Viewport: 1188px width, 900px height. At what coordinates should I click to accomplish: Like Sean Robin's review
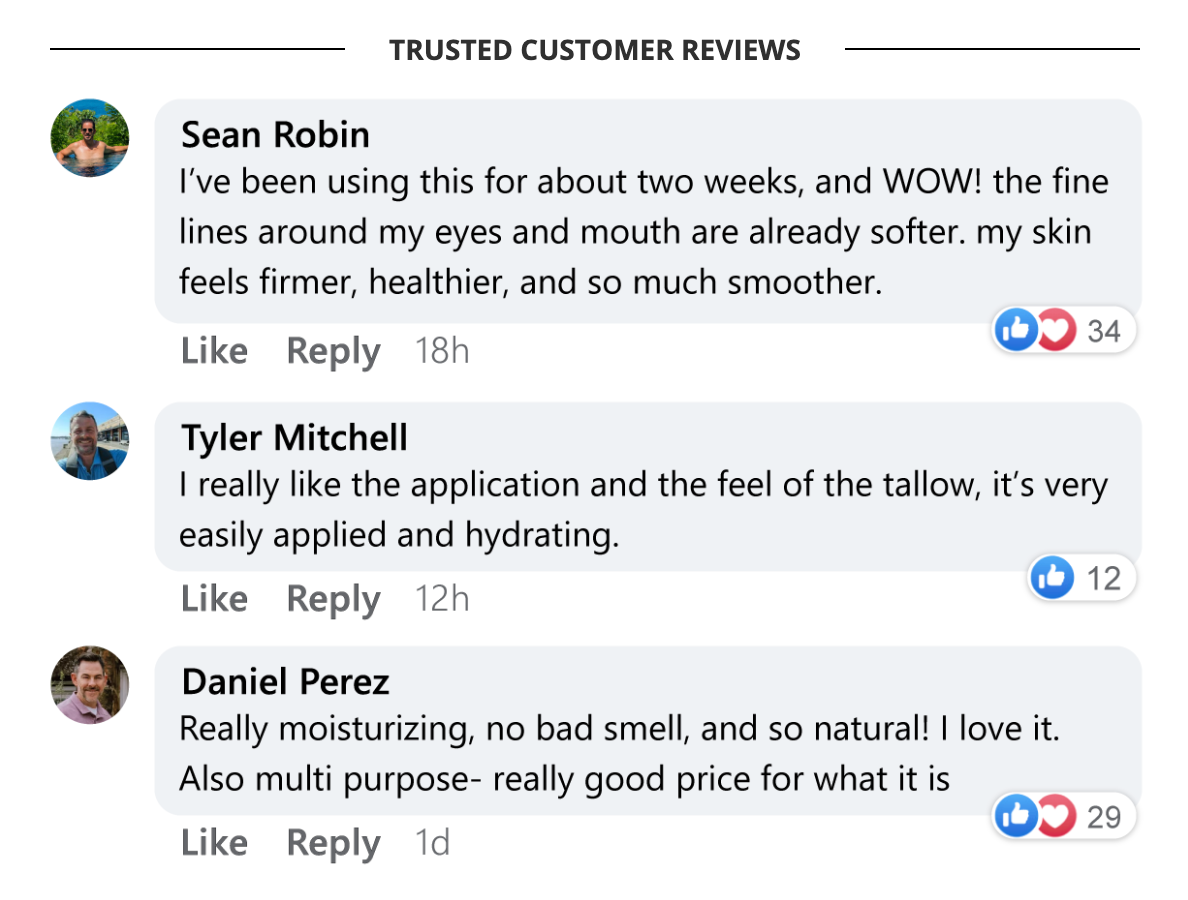(214, 351)
